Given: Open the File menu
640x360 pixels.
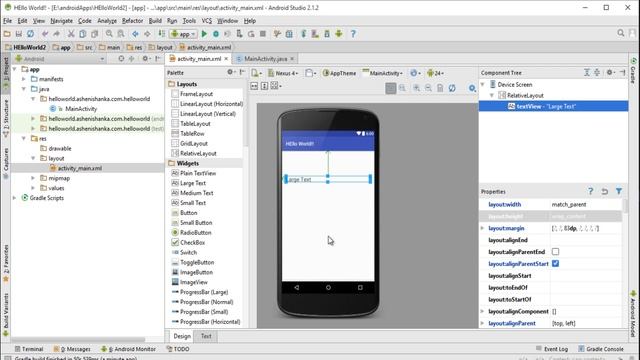Looking at the screenshot, I should tap(8, 20).
